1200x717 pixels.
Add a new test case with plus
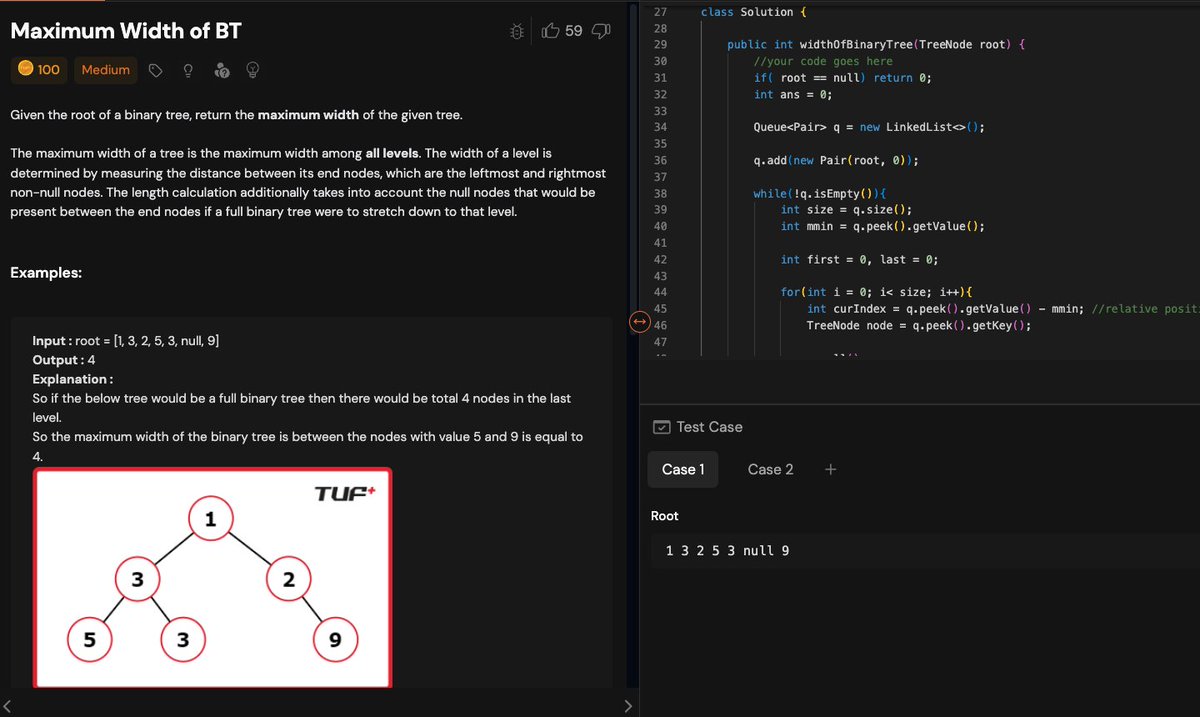click(831, 469)
